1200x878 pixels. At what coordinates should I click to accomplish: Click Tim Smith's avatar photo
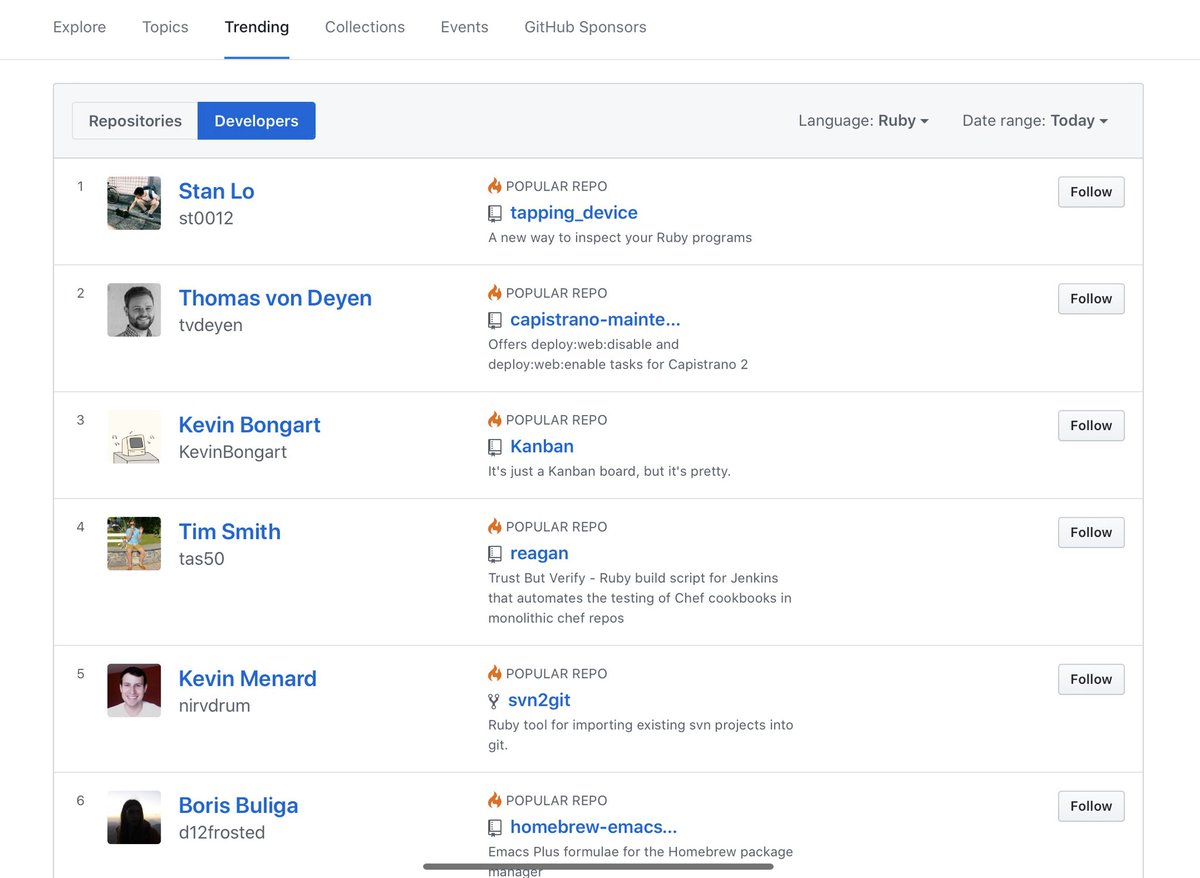click(x=134, y=544)
